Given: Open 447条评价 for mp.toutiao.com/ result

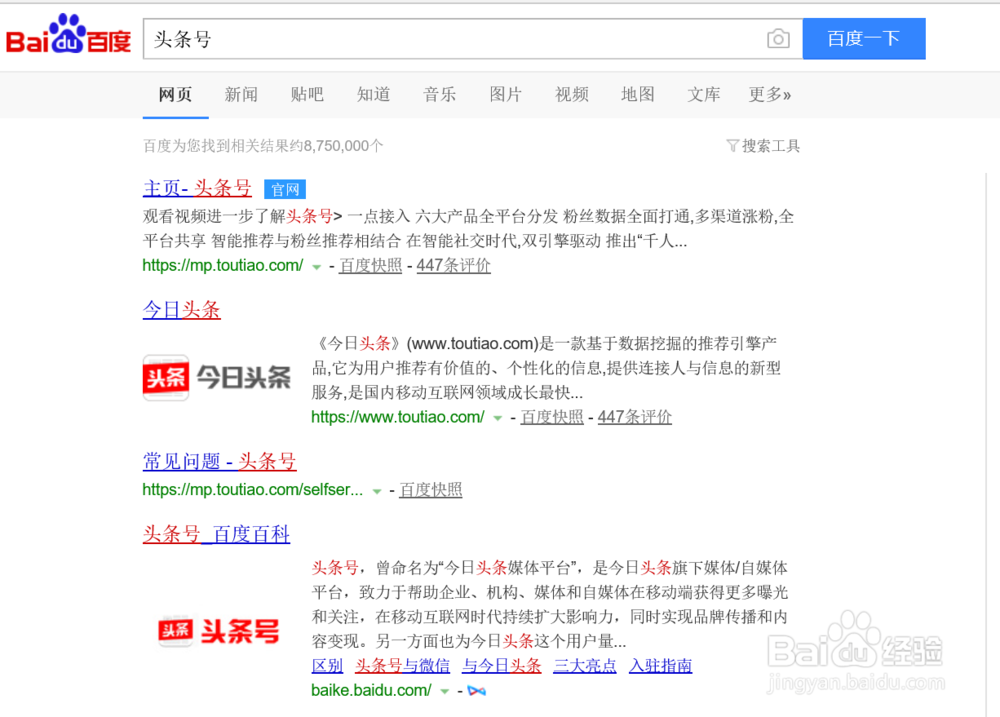Looking at the screenshot, I should tap(453, 266).
